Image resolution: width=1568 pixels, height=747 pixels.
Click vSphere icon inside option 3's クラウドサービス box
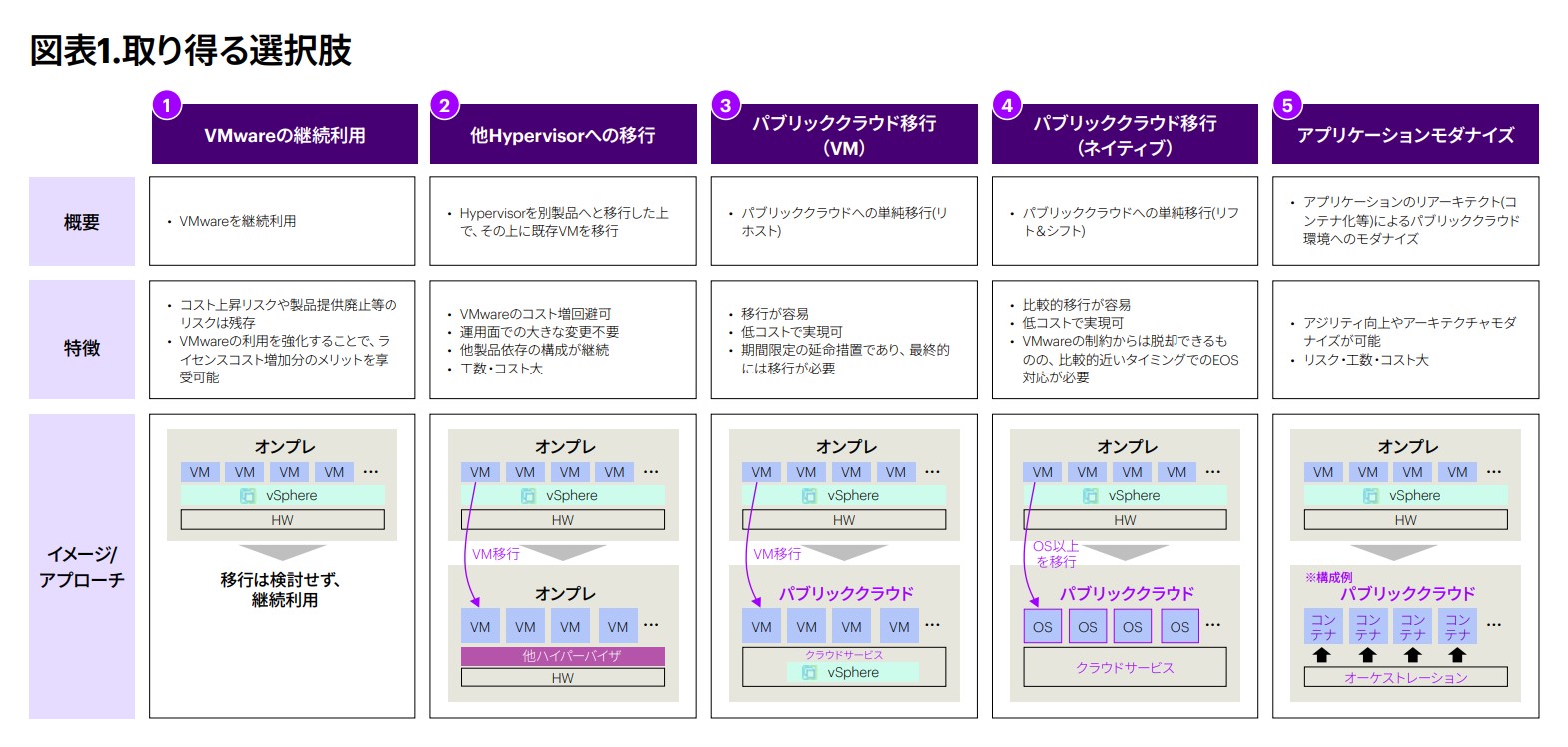coord(809,673)
